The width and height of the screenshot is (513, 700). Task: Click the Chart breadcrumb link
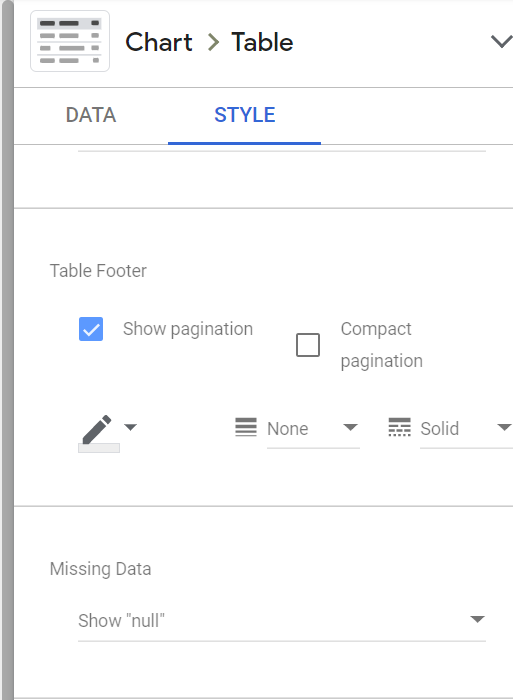[159, 42]
